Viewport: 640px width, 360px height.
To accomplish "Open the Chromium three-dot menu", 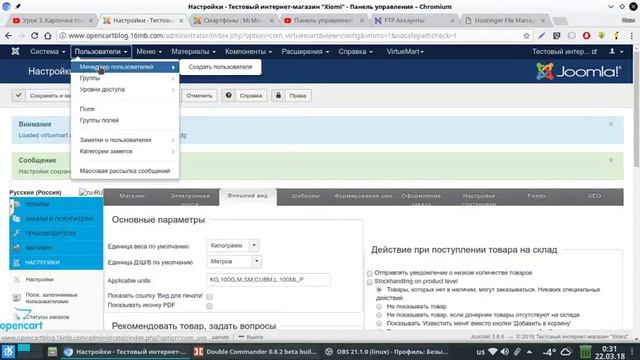I will click(x=631, y=36).
